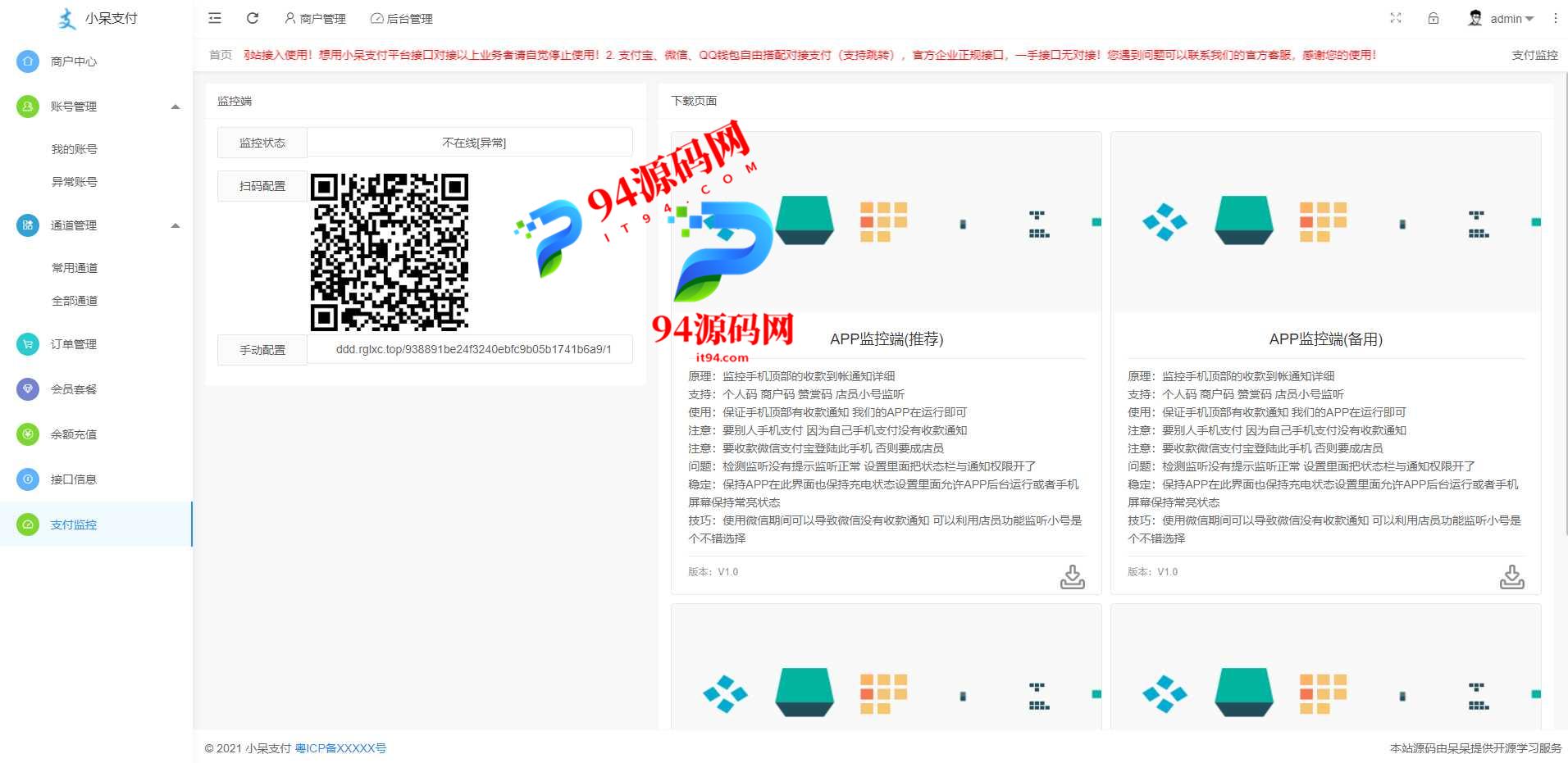1568x763 pixels.
Task: Click the APP监控端(备用) banner image
Action: click(x=1326, y=222)
